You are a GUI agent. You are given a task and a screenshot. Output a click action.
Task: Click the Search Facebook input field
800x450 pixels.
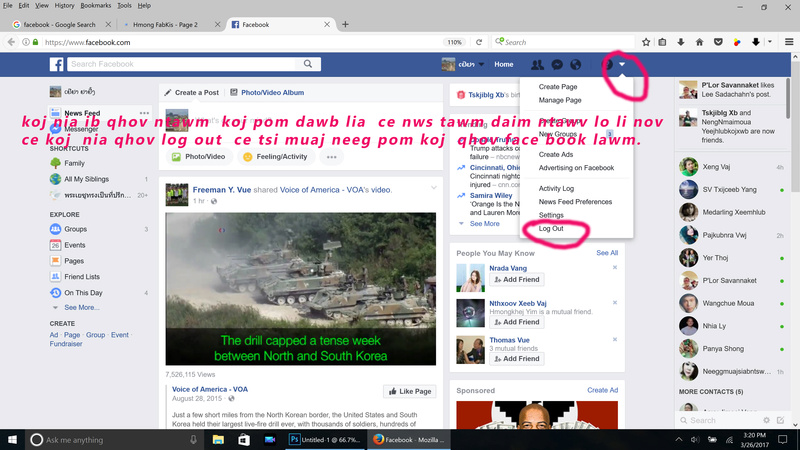point(181,64)
